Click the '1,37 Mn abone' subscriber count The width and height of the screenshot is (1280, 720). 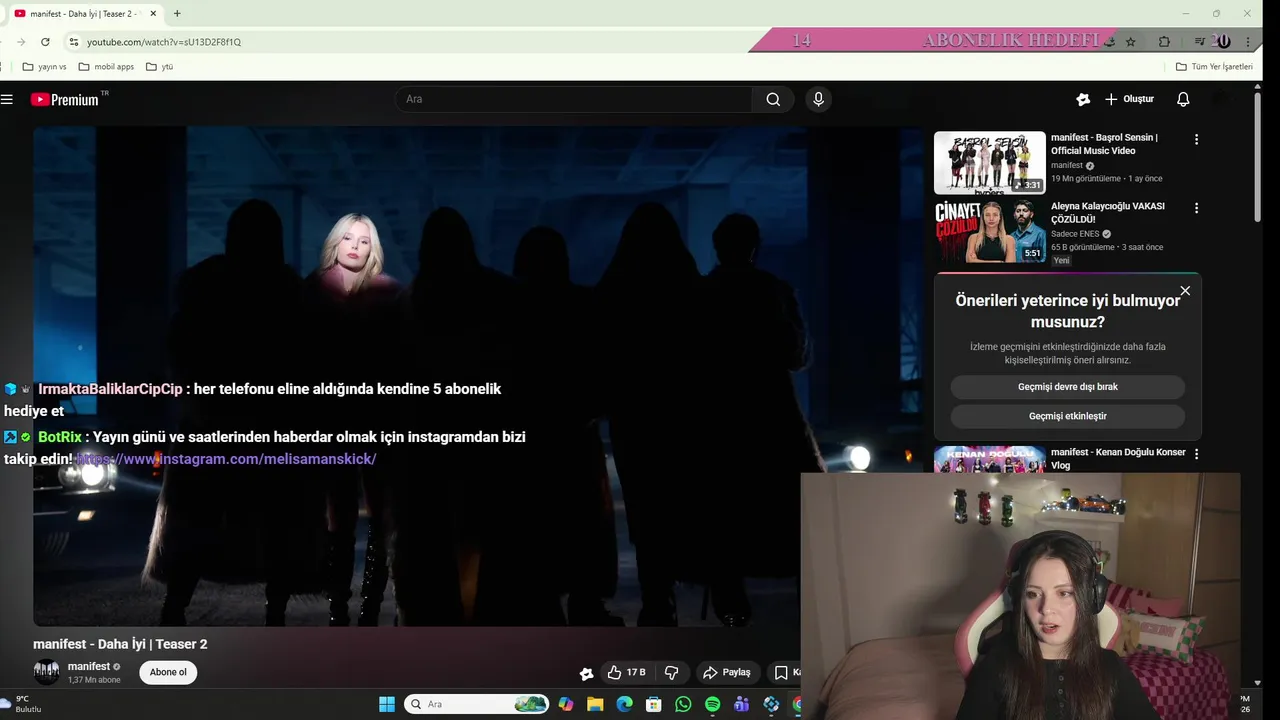click(94, 680)
